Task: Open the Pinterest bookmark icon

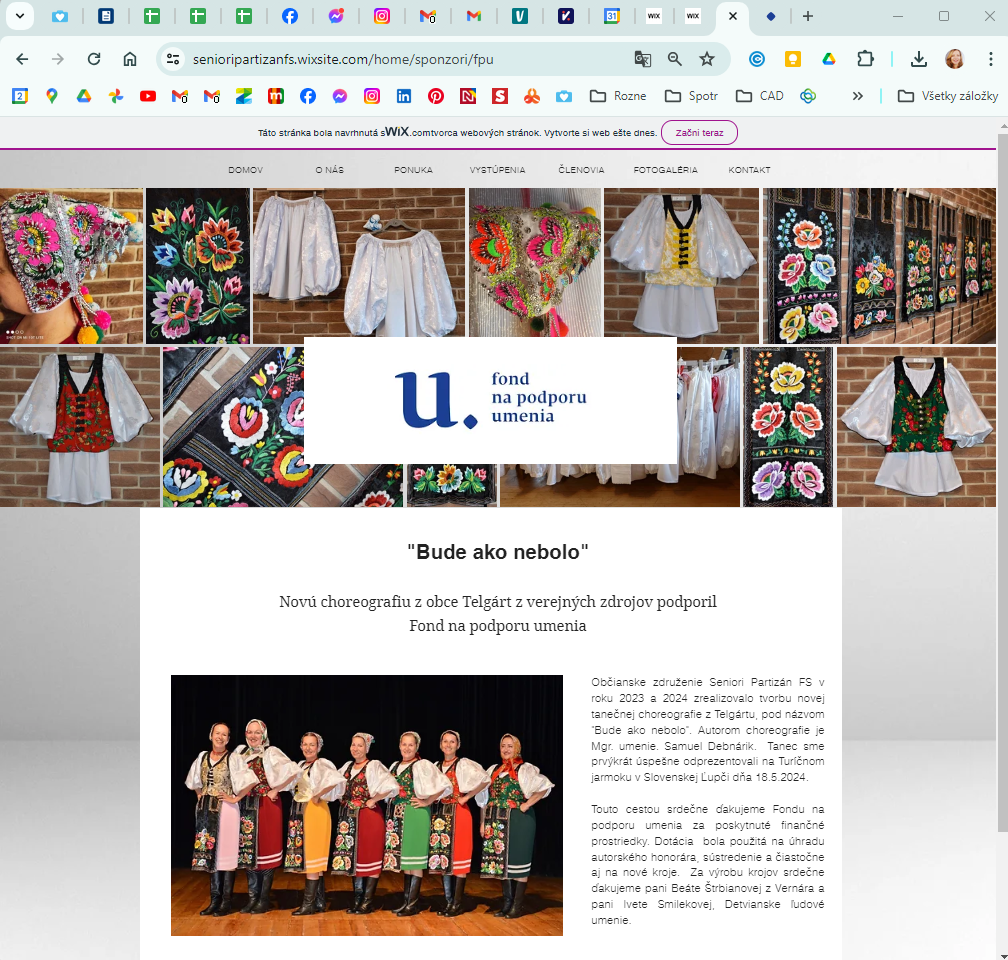Action: pyautogui.click(x=436, y=96)
